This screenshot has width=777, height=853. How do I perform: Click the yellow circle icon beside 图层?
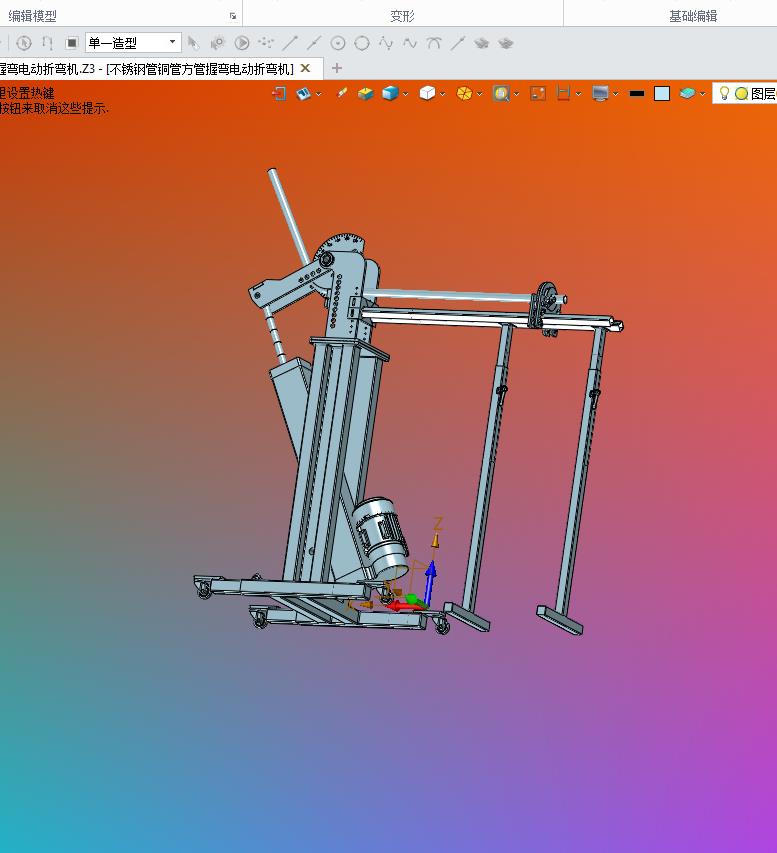pos(741,94)
